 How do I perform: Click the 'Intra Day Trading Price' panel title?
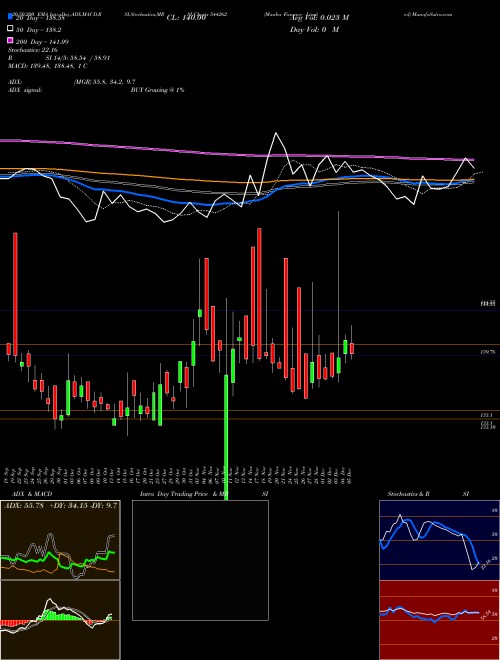click(174, 494)
